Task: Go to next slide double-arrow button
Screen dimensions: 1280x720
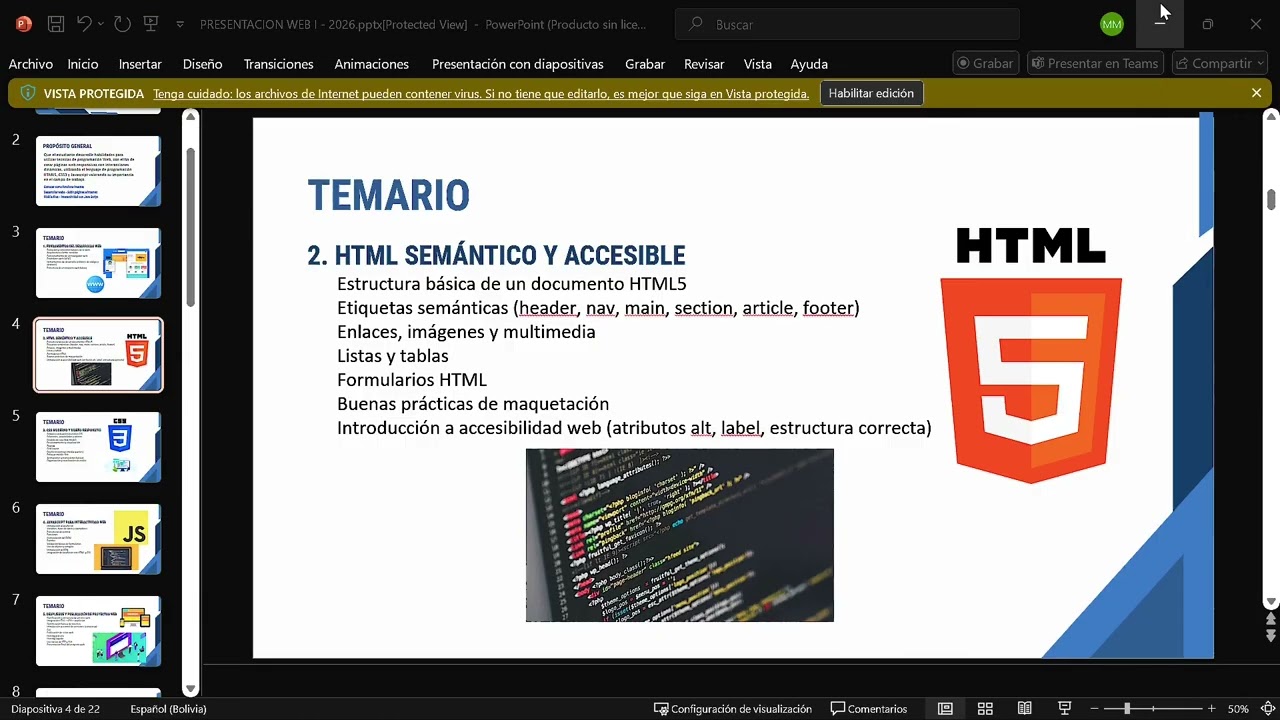Action: 1271,636
